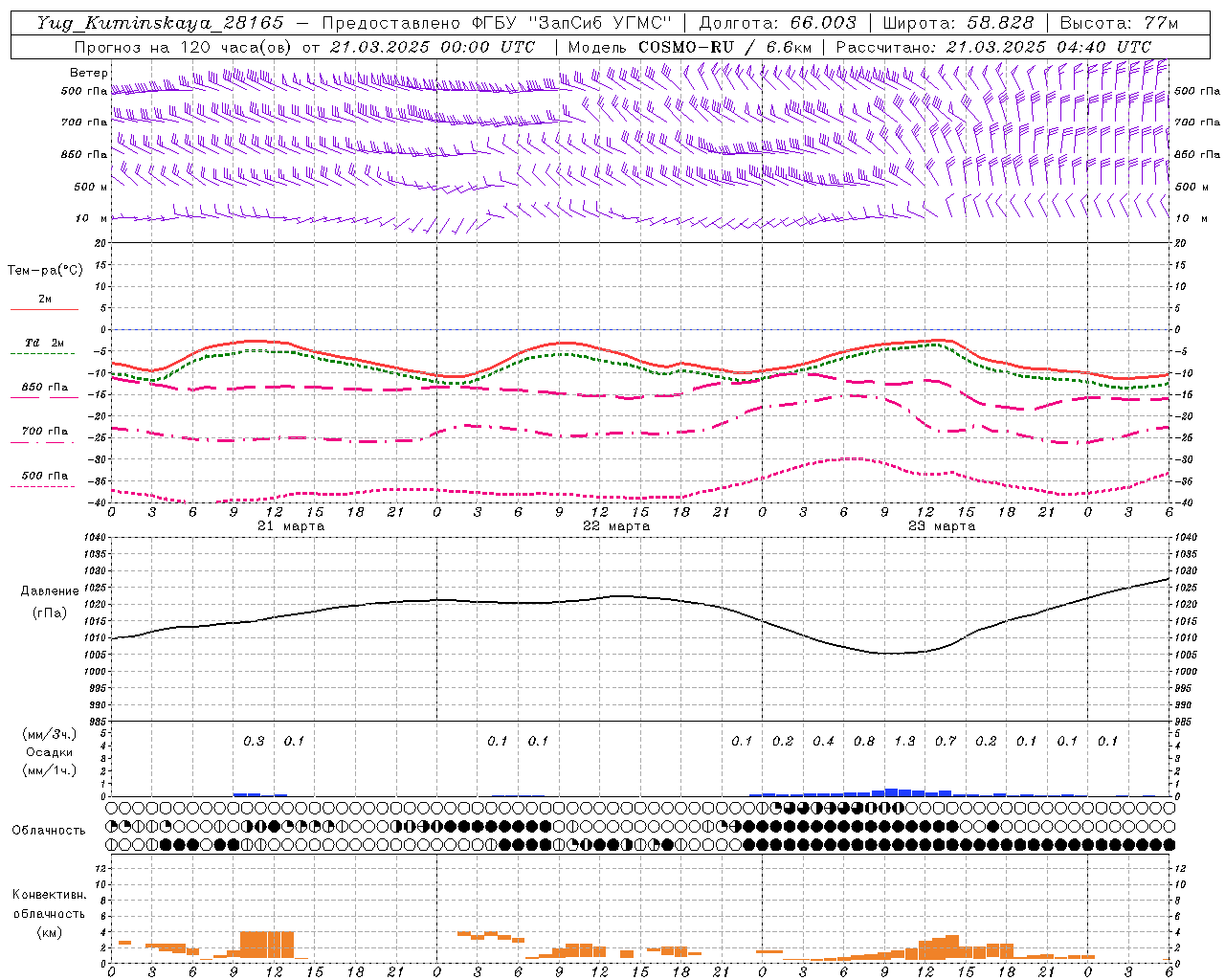Click the 700 гПа temperature legend entry
1225x980 pixels.
tap(45, 432)
